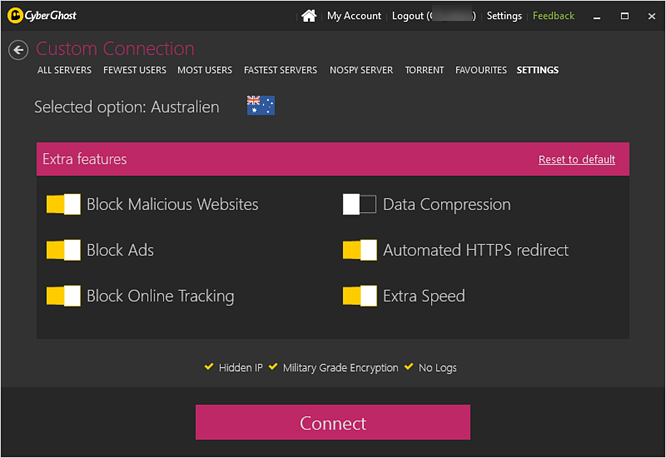Click the Extra features header
Image resolution: width=666 pixels, height=458 pixels.
(333, 159)
